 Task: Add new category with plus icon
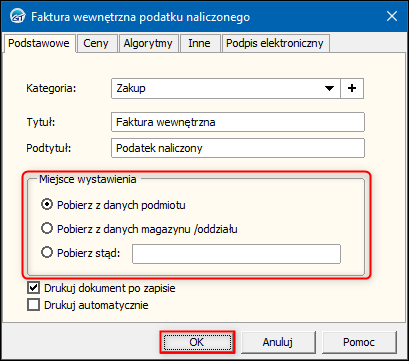(x=352, y=88)
